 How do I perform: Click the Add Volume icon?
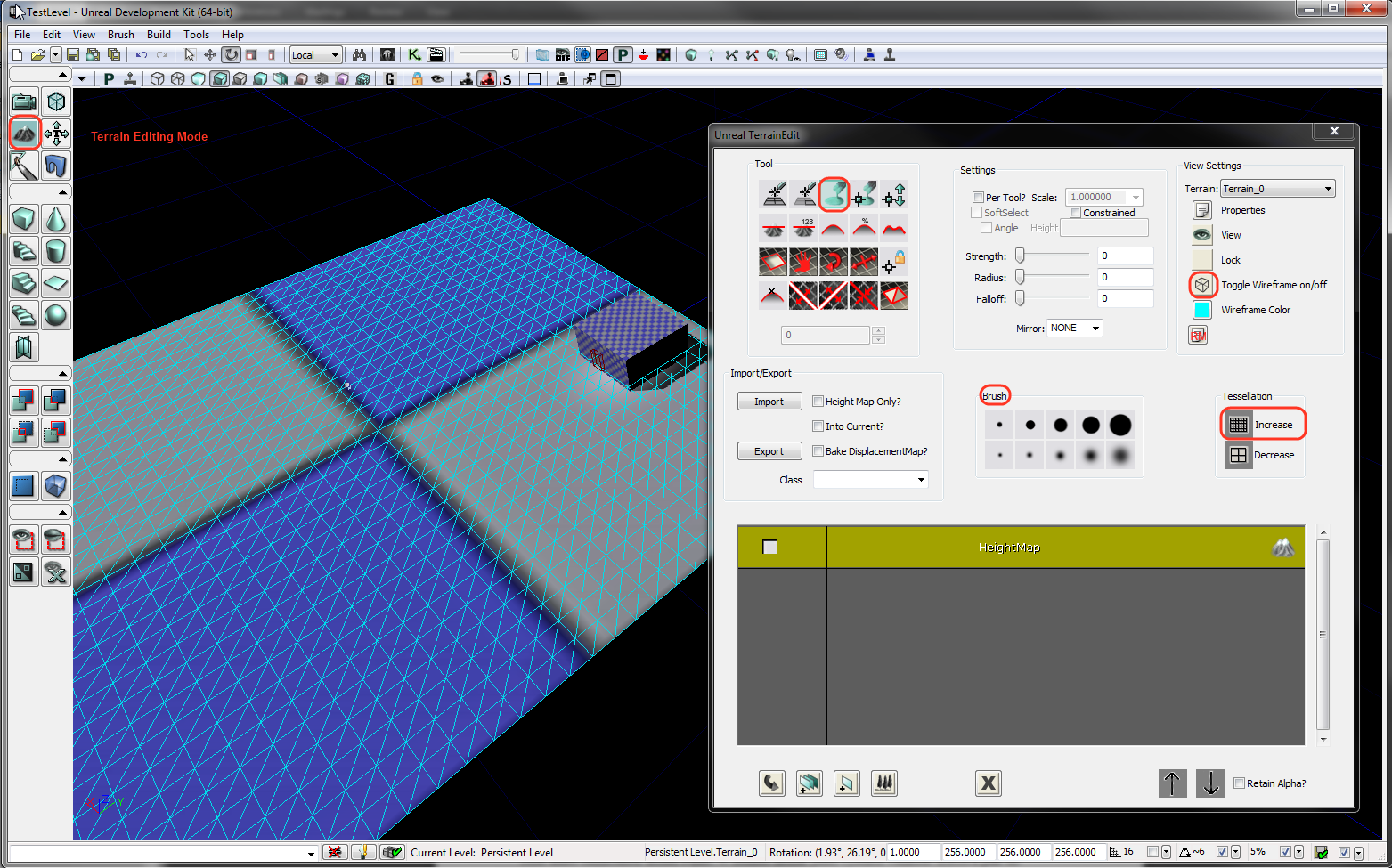coord(56,486)
